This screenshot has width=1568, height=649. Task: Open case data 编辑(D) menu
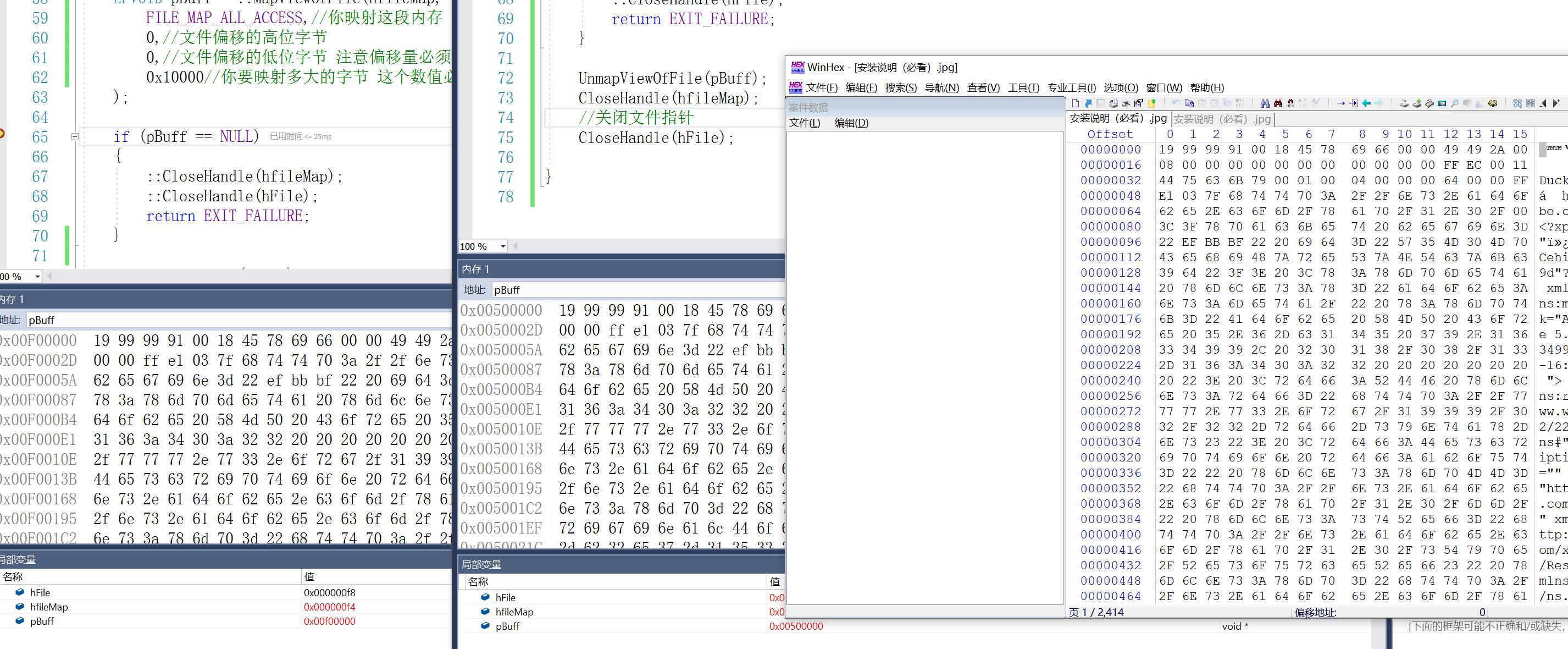coord(851,123)
